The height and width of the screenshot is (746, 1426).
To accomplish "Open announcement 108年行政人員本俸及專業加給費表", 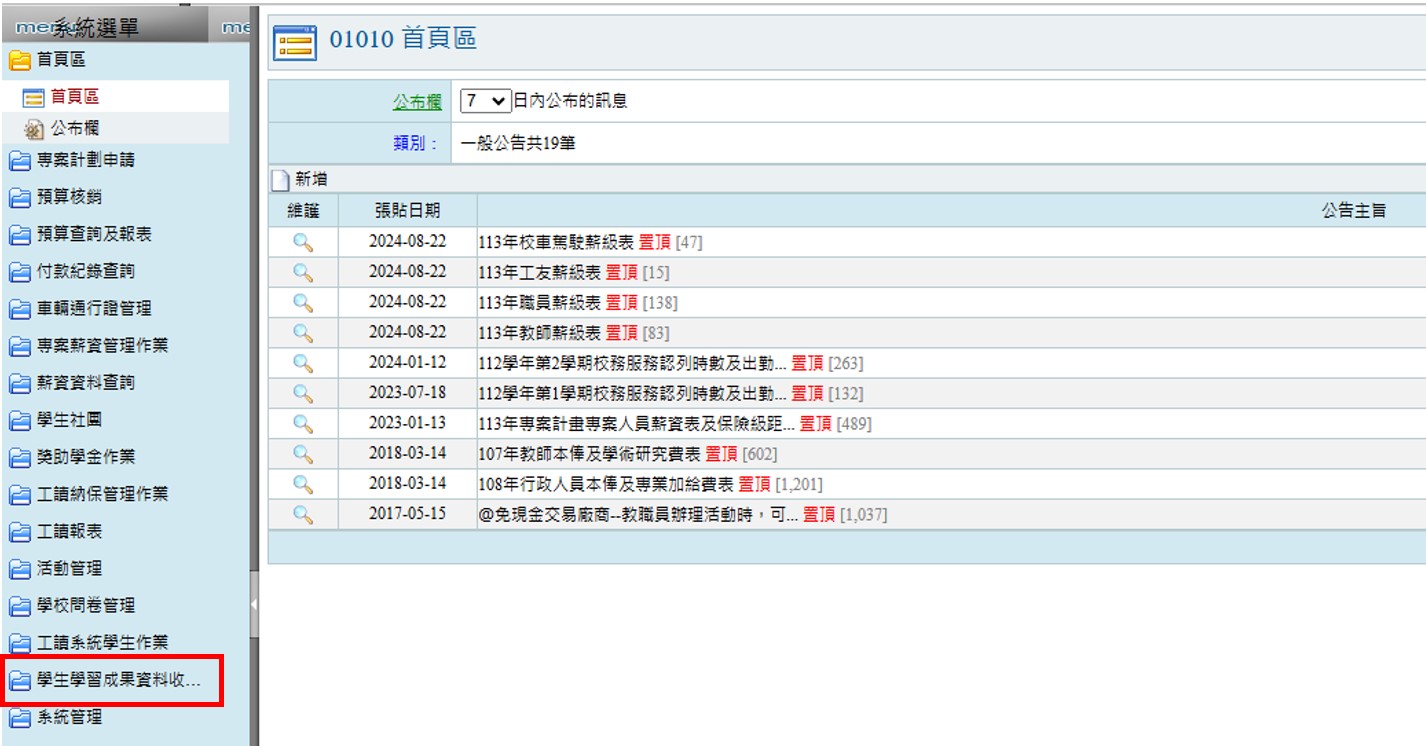I will pos(606,485).
